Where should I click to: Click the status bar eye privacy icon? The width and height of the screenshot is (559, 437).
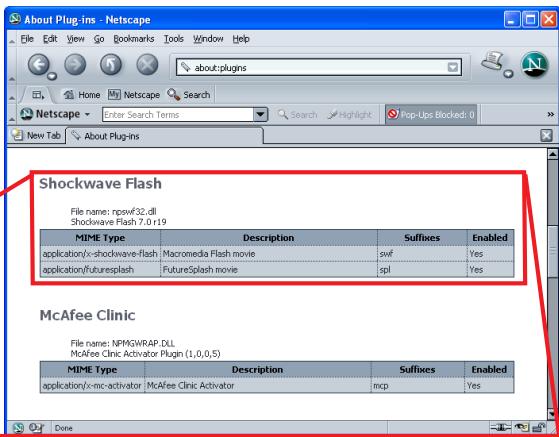click(522, 427)
